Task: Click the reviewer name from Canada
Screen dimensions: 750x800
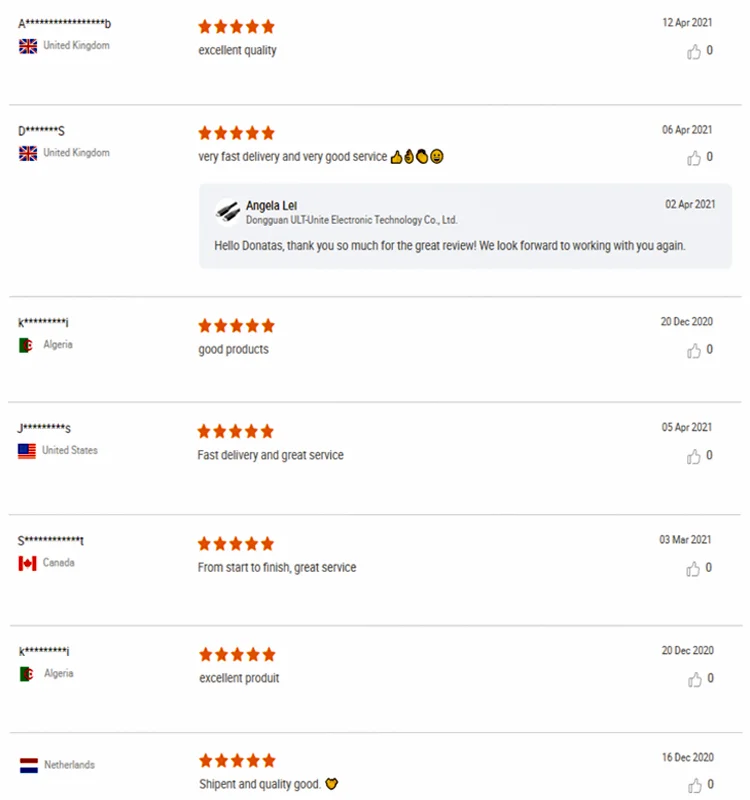Action: (51, 541)
